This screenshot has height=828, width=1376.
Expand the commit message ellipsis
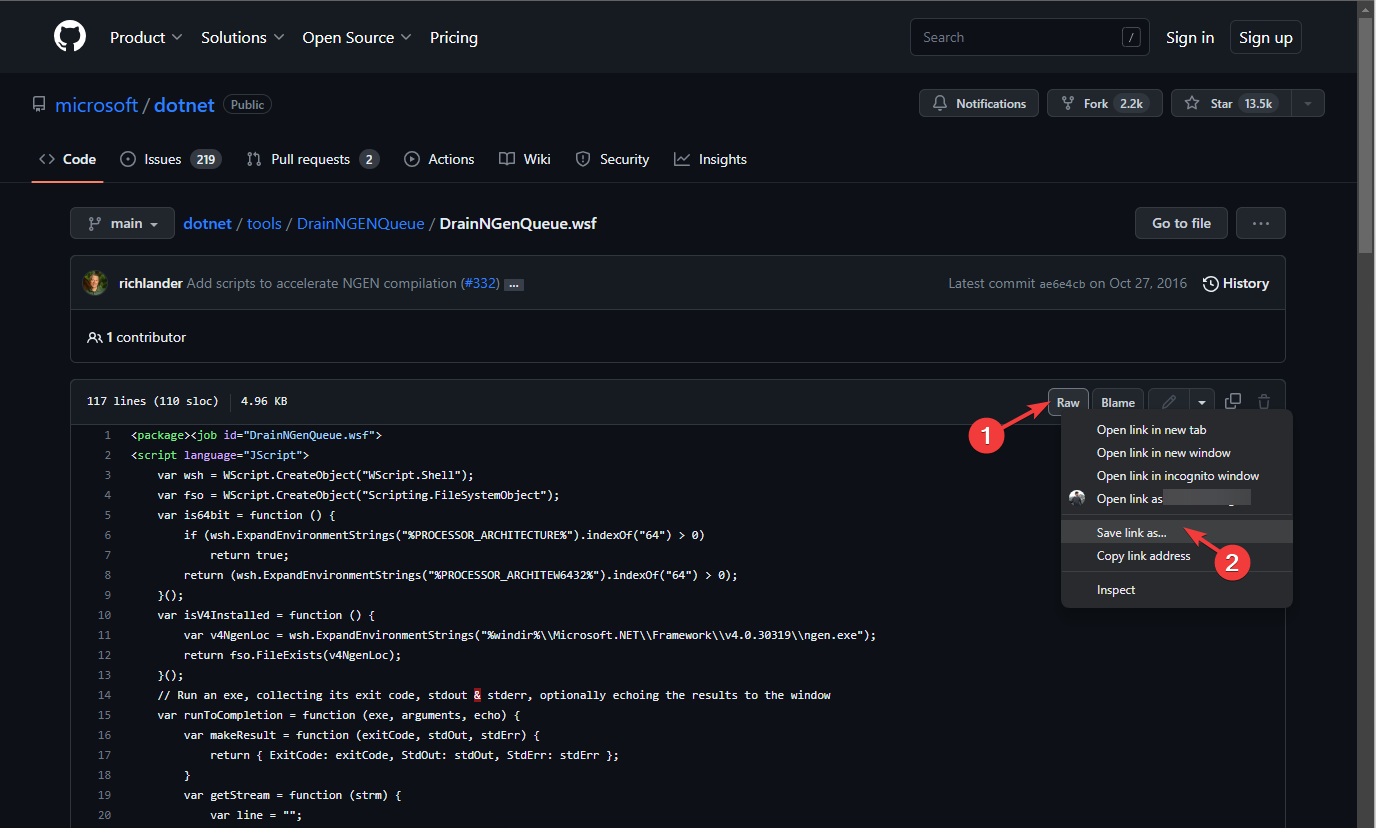tap(514, 285)
